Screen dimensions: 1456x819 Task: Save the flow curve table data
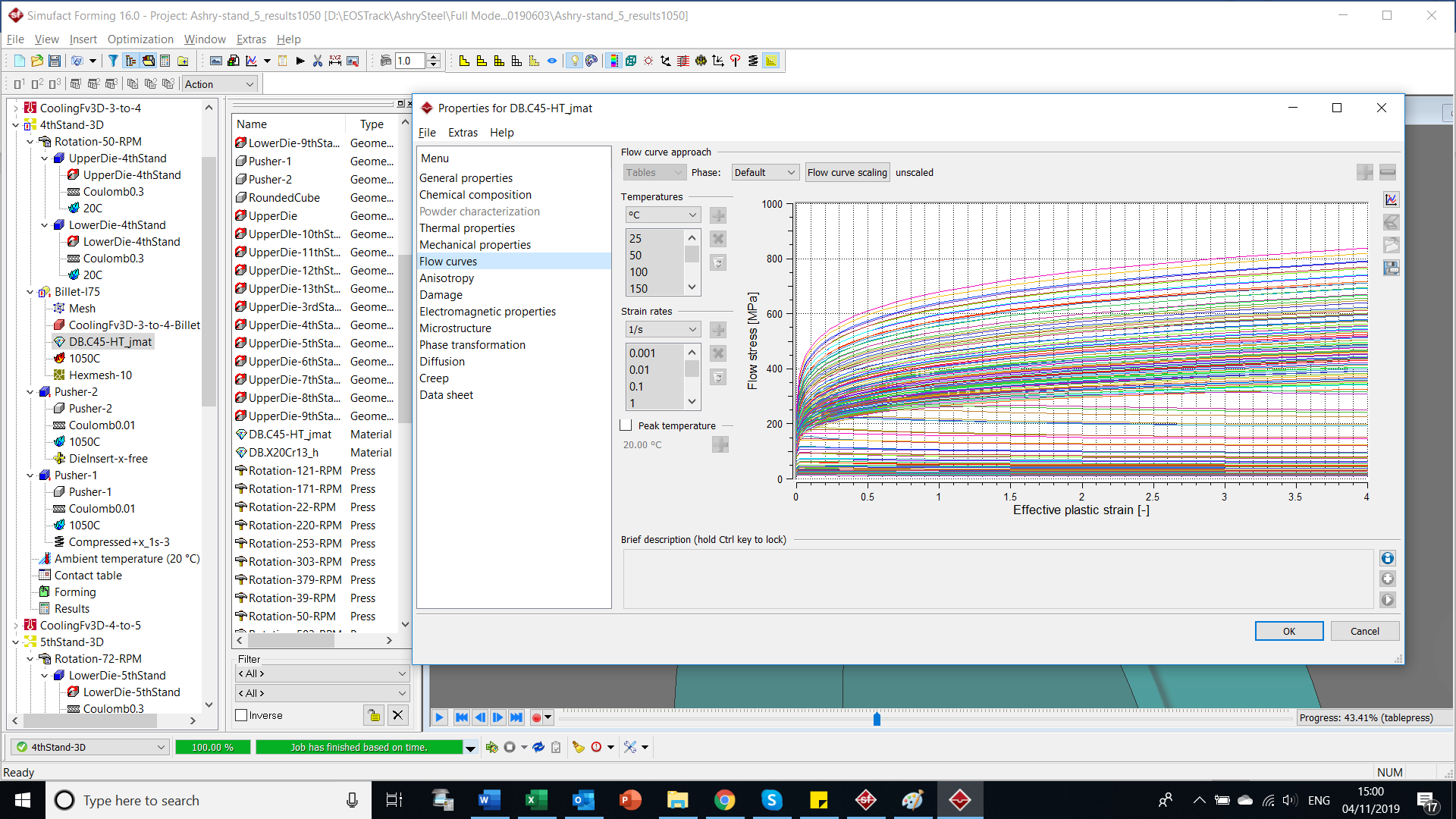(1392, 268)
